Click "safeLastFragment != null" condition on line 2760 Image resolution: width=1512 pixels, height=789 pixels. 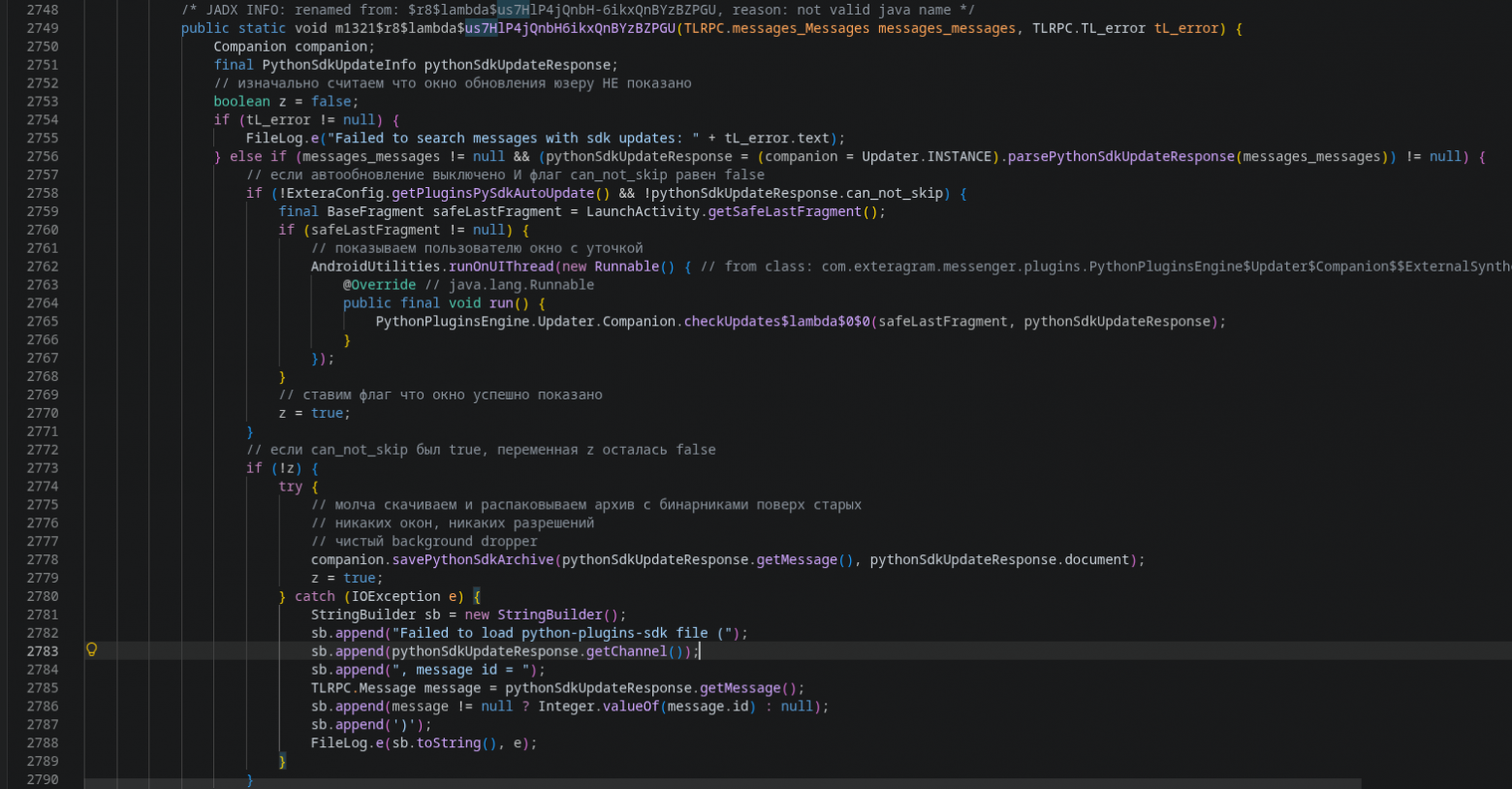tap(407, 230)
